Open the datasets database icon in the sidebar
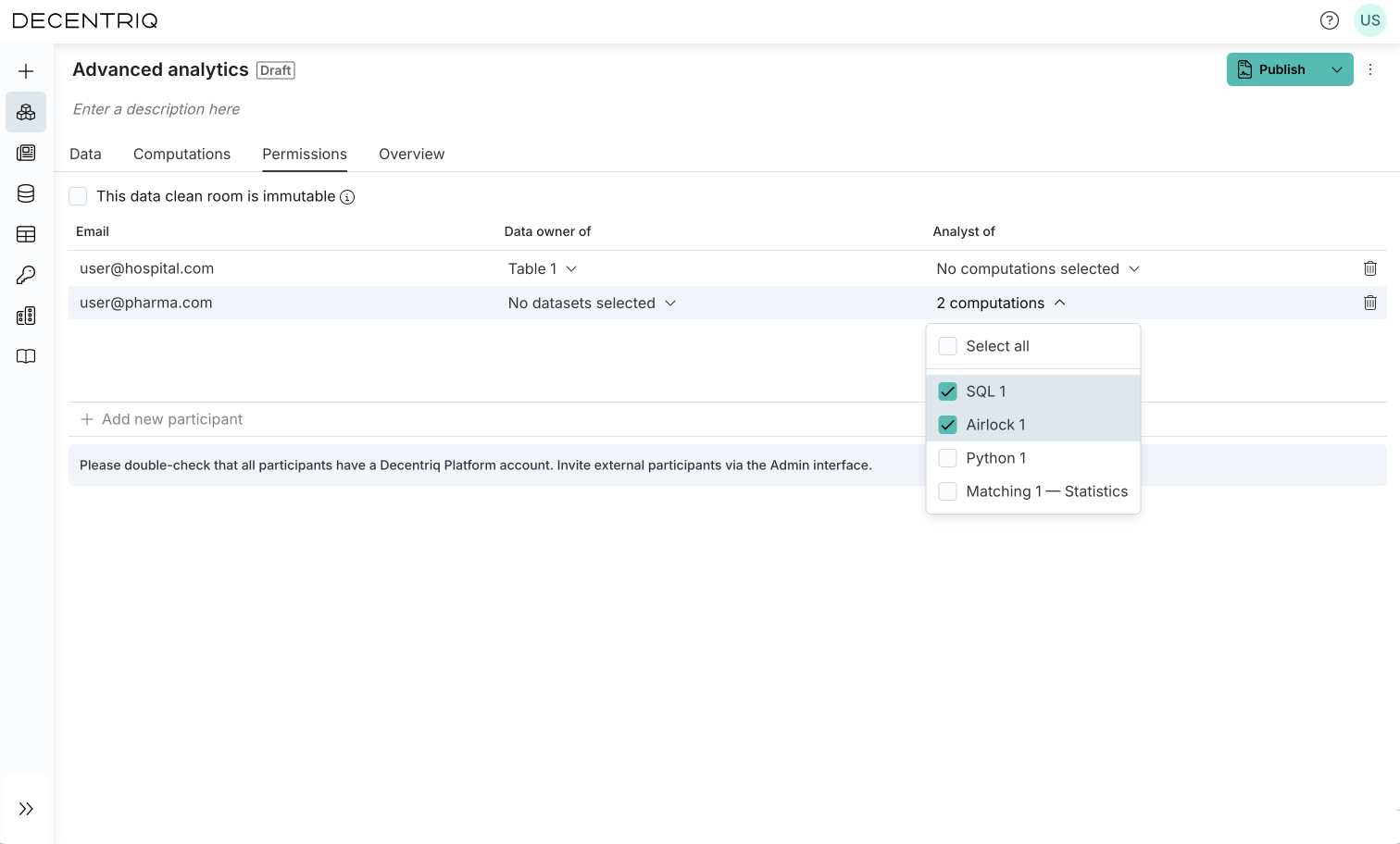This screenshot has width=1400, height=844. pyautogui.click(x=26, y=193)
